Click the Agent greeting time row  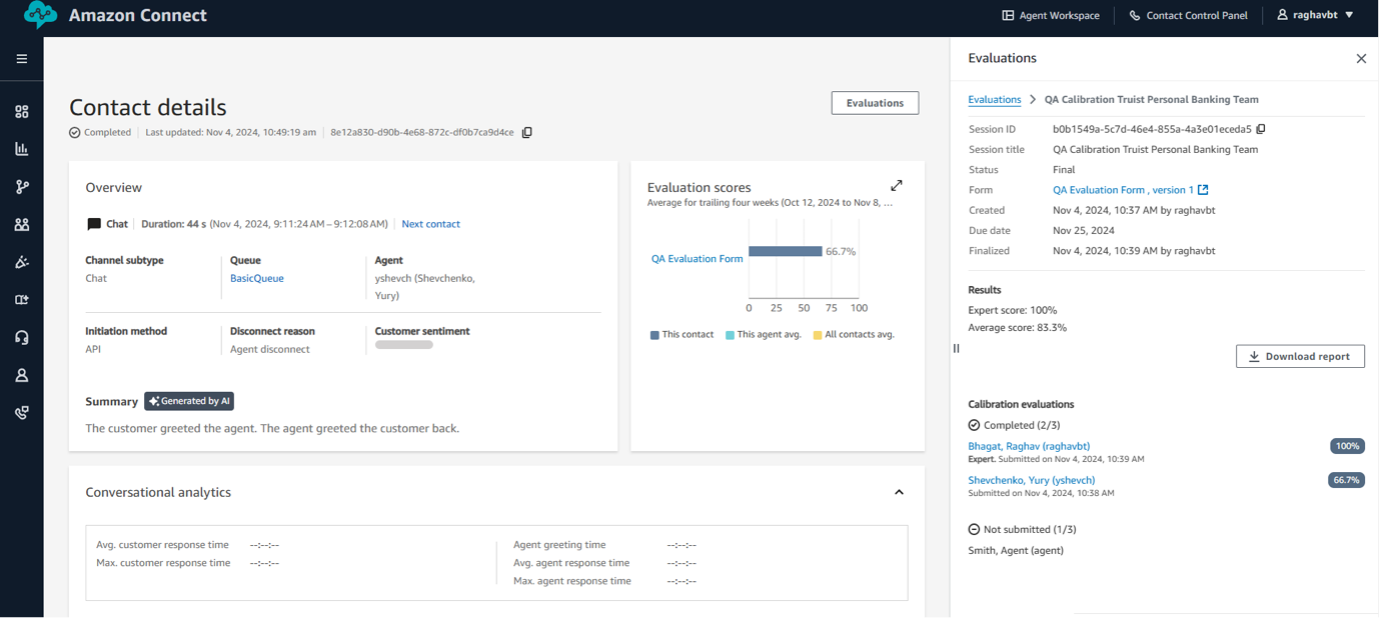(x=604, y=545)
